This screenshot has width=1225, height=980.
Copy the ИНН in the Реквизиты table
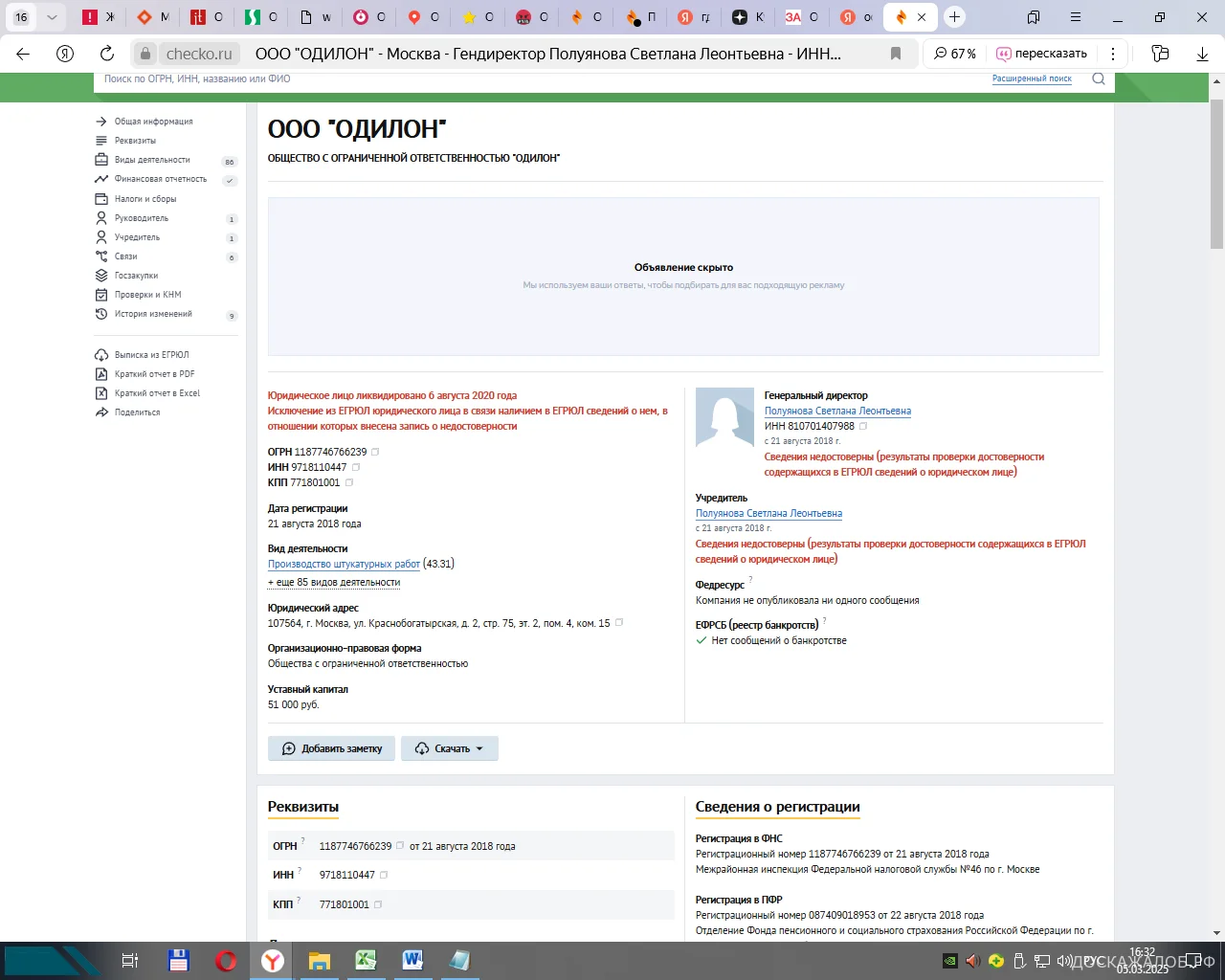point(384,875)
